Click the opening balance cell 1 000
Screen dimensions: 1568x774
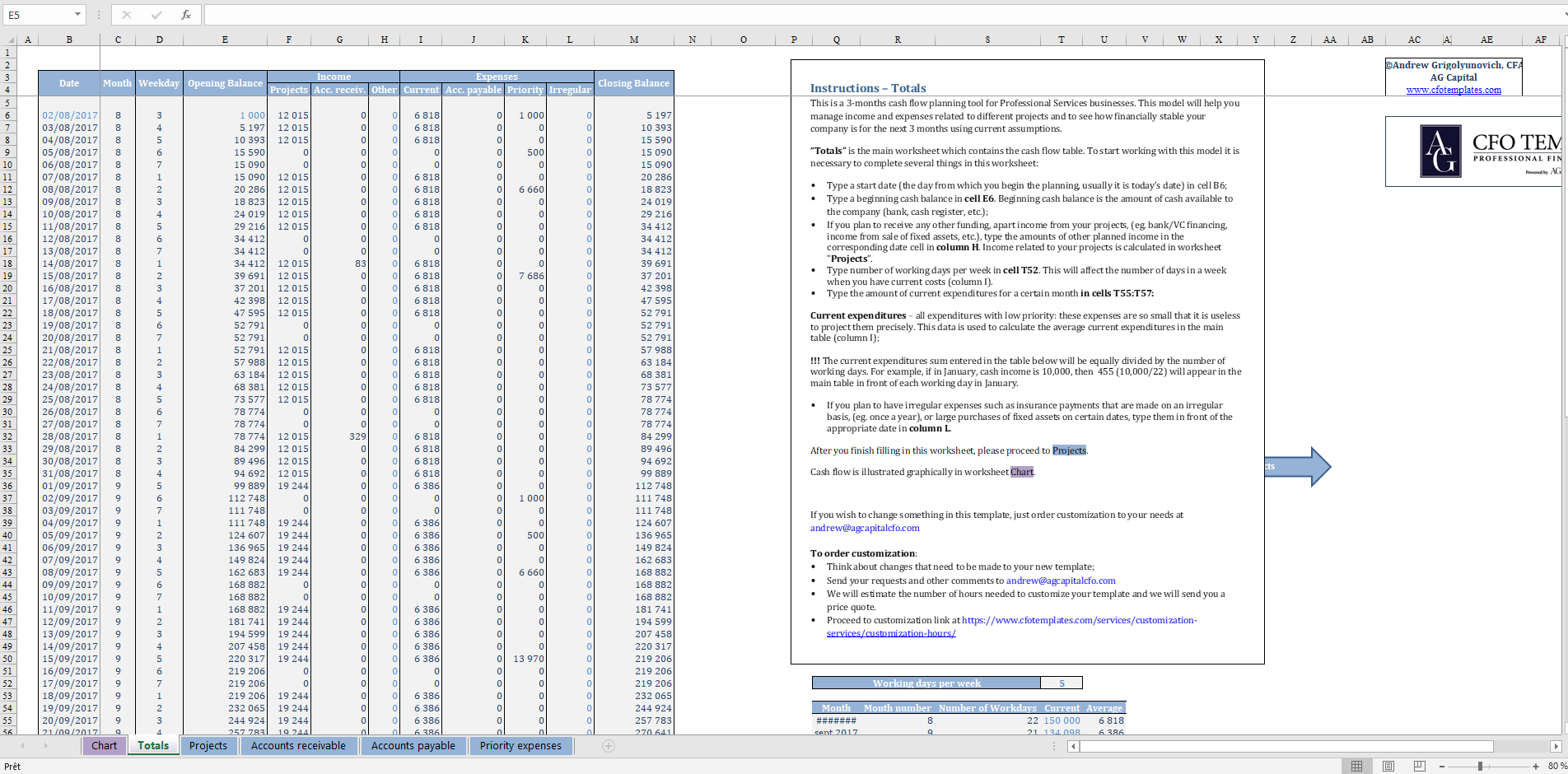coord(225,115)
